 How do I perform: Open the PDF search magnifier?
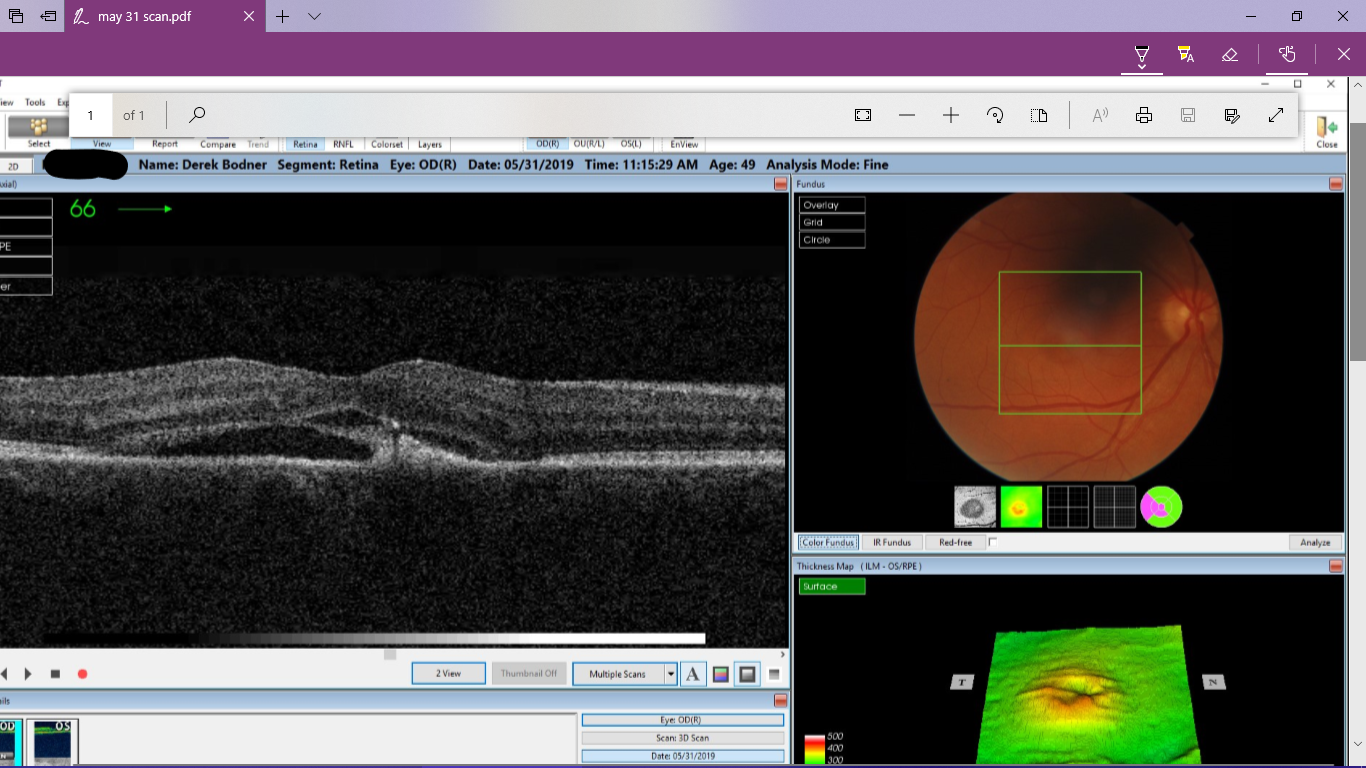tap(197, 115)
